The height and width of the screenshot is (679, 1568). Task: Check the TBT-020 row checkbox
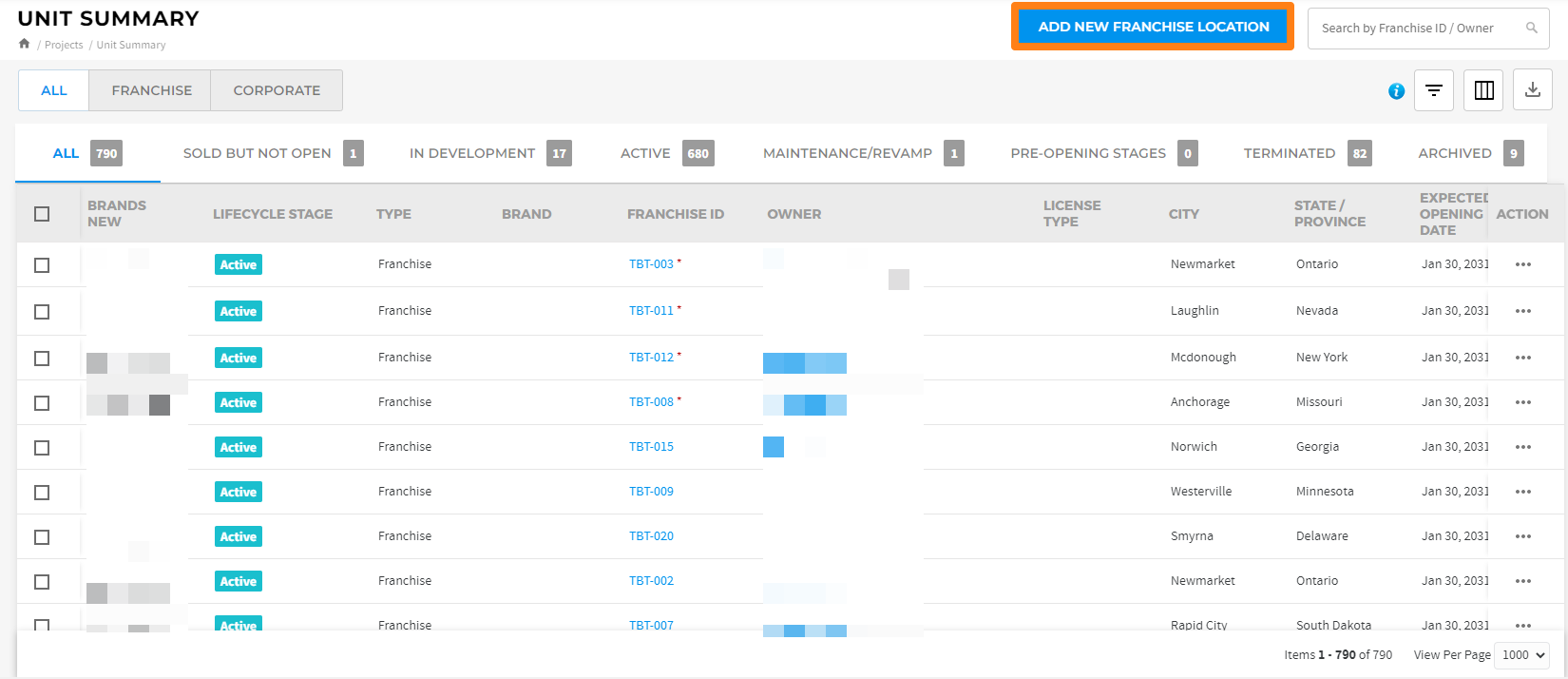(42, 537)
